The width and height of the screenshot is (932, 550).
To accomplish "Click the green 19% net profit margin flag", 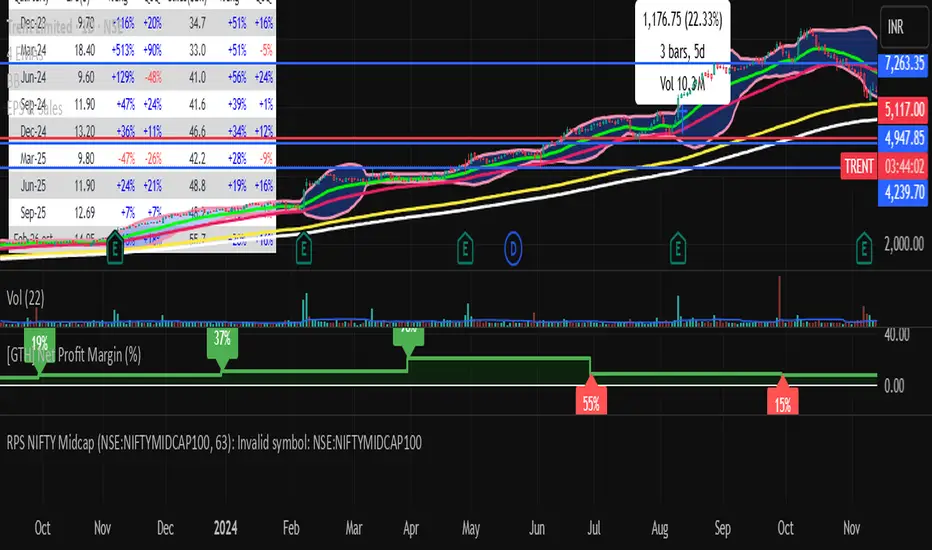I will [40, 343].
